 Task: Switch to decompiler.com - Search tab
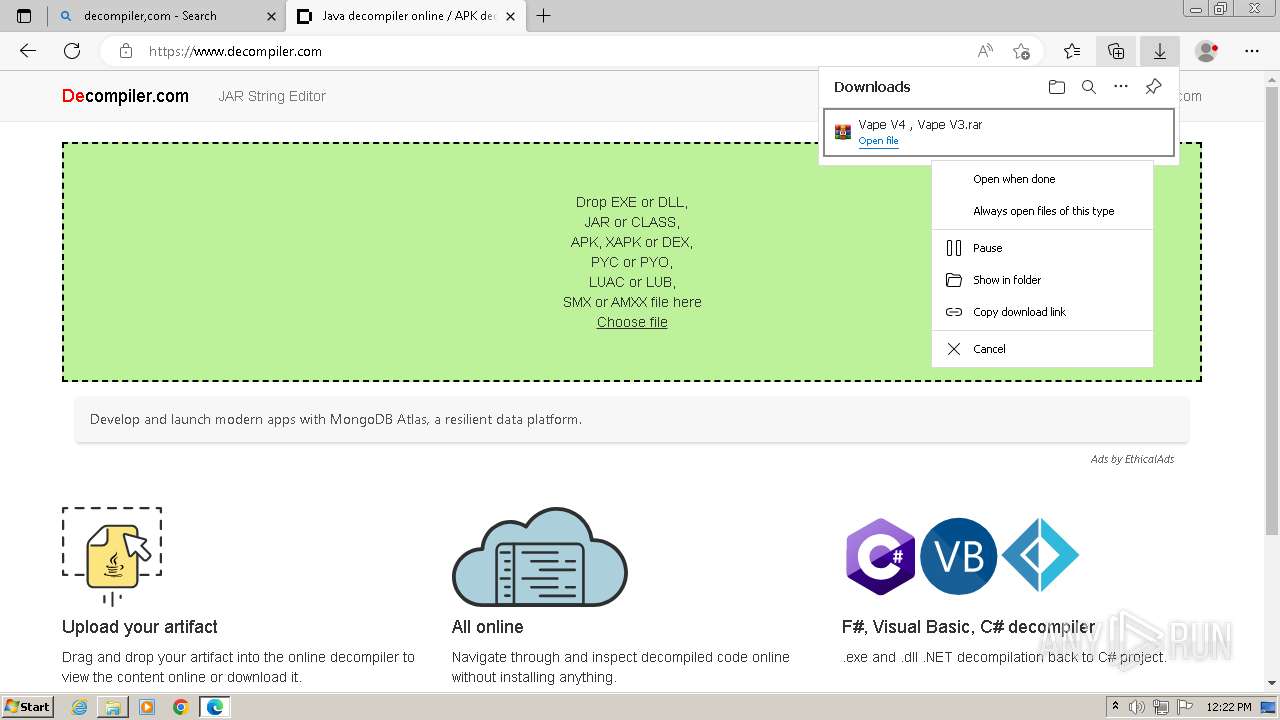coord(167,16)
